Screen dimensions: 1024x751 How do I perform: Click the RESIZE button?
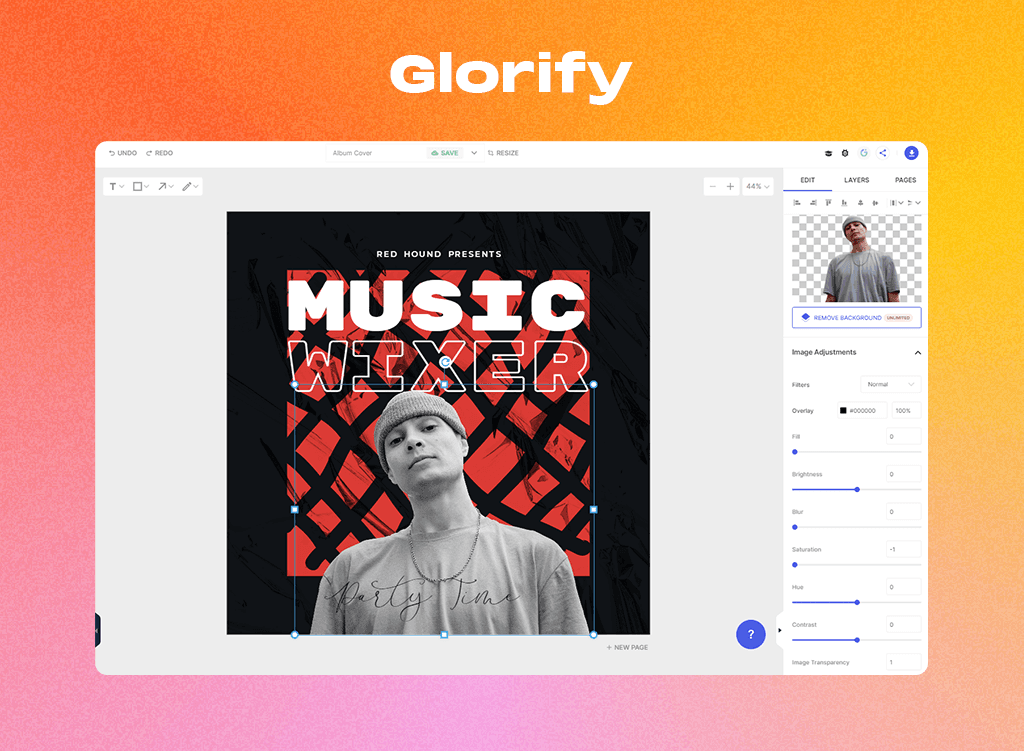click(x=503, y=153)
